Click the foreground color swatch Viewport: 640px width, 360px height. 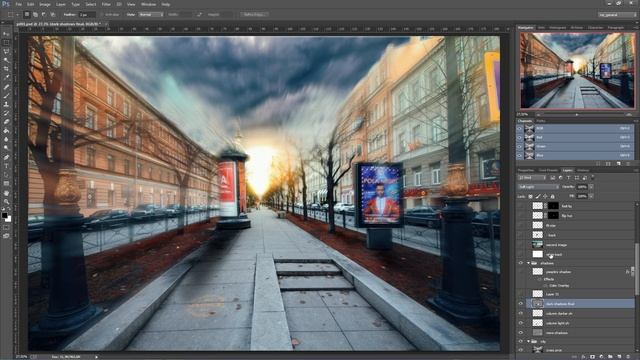click(x=4, y=215)
